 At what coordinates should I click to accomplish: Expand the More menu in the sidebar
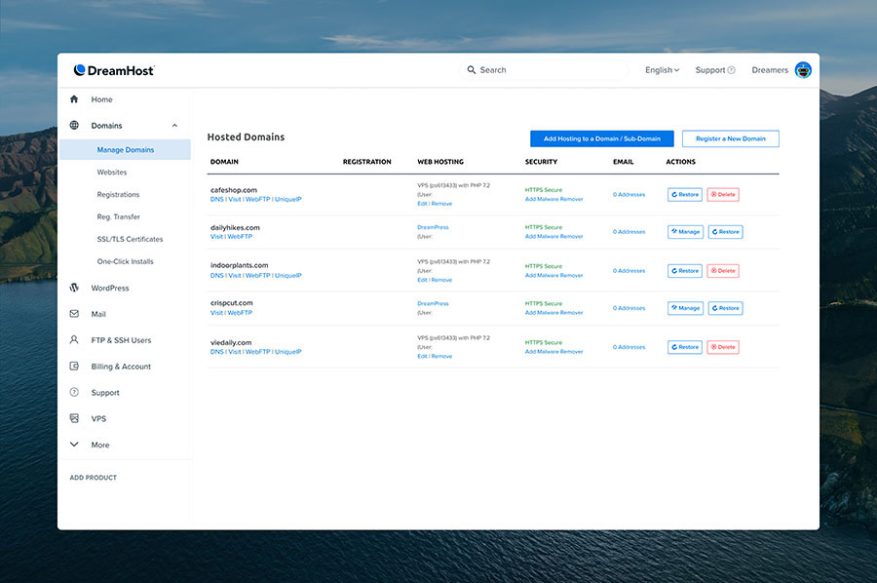point(72,444)
